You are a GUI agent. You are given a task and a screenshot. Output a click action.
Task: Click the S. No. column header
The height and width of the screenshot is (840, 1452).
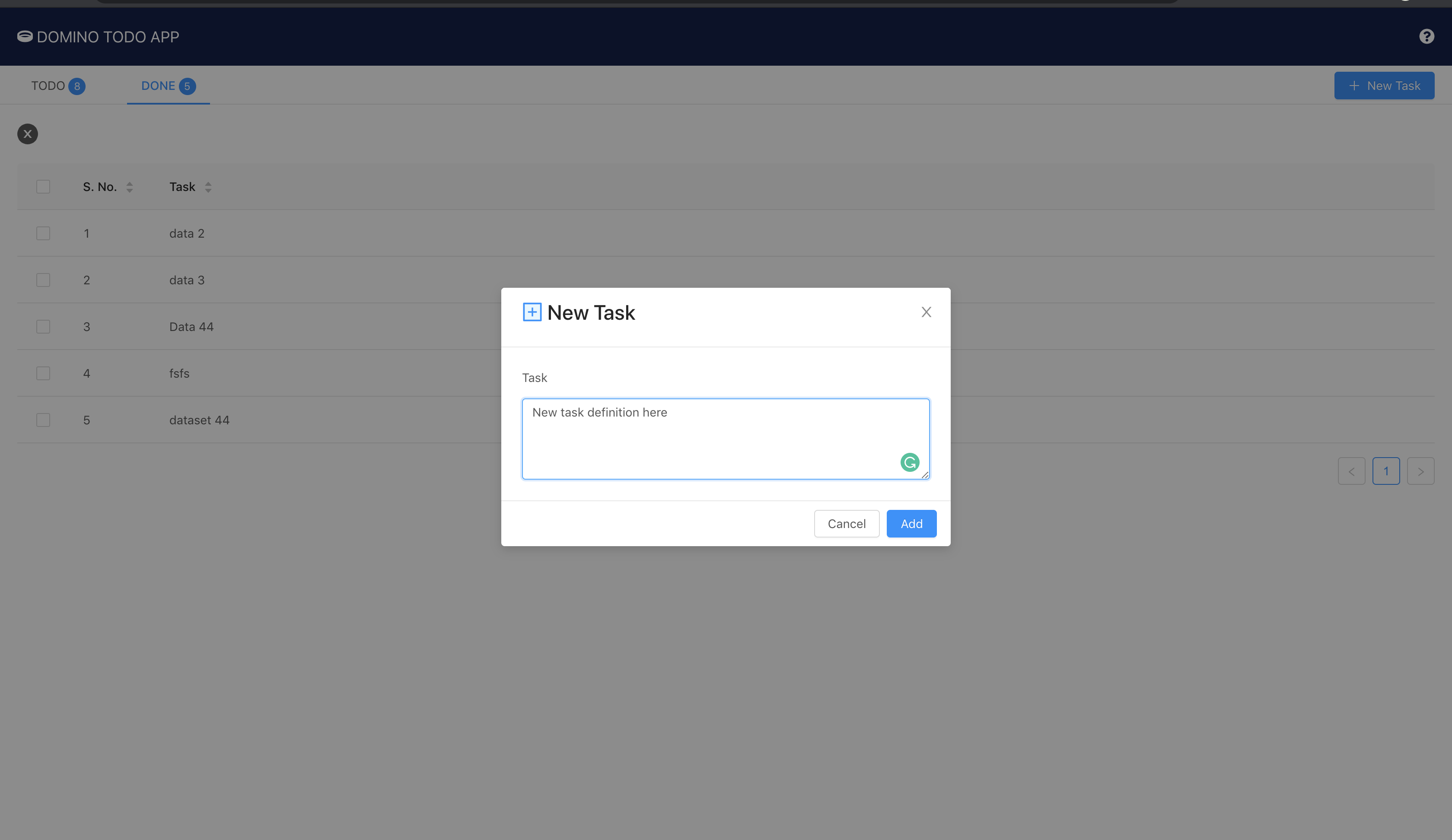pos(100,187)
